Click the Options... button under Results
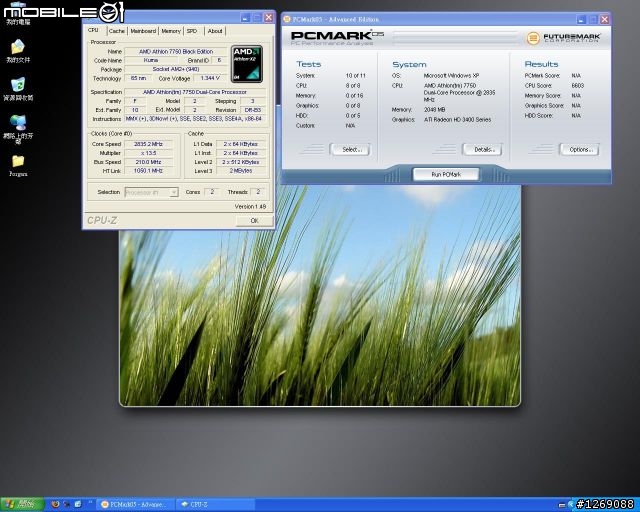The width and height of the screenshot is (640, 512). click(579, 149)
